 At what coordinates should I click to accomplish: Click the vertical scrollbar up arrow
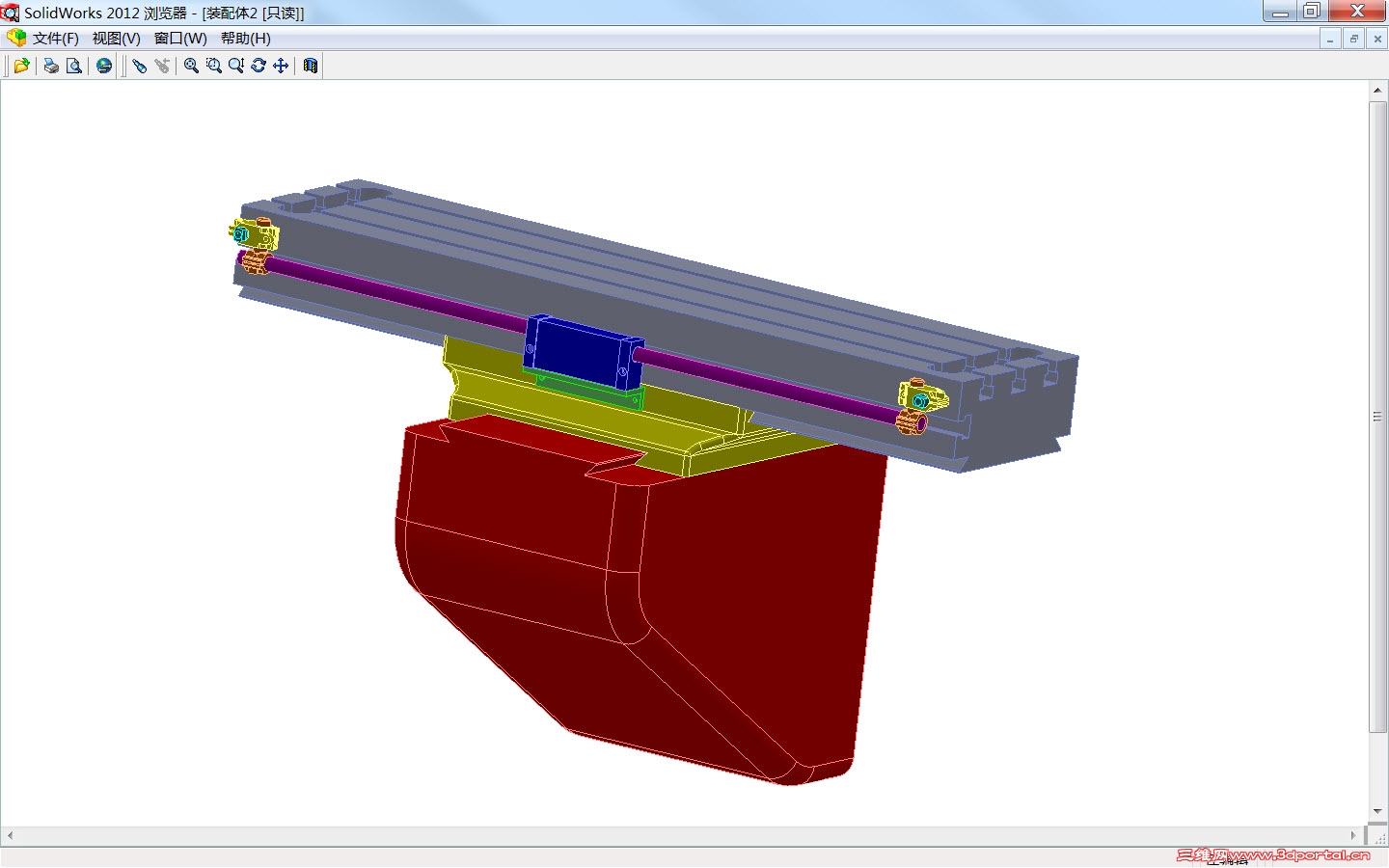[1377, 91]
